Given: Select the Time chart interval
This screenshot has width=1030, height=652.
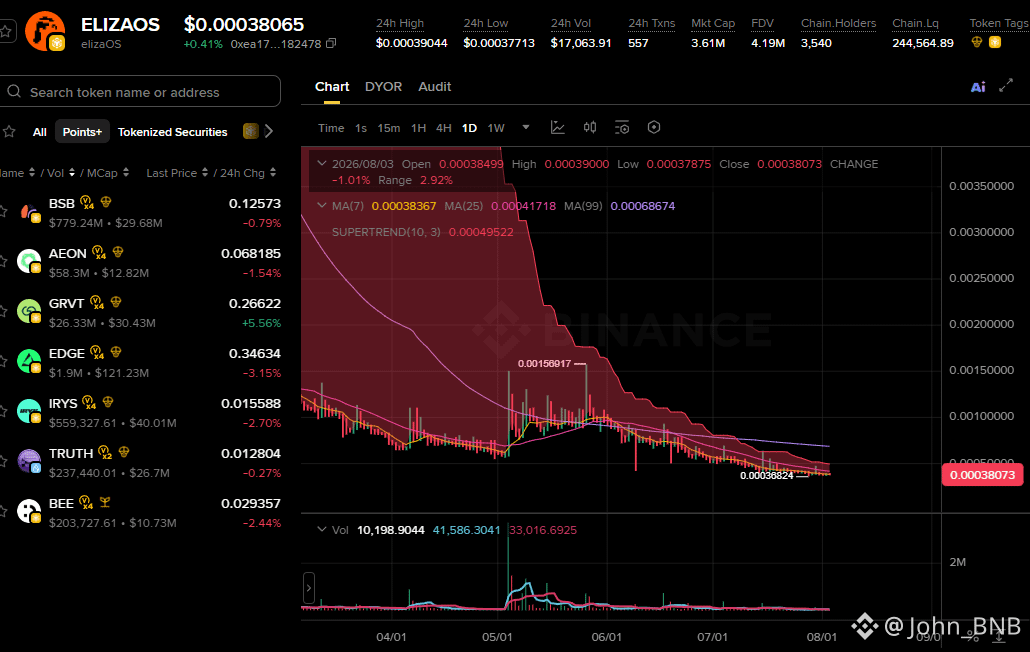Looking at the screenshot, I should 331,128.
